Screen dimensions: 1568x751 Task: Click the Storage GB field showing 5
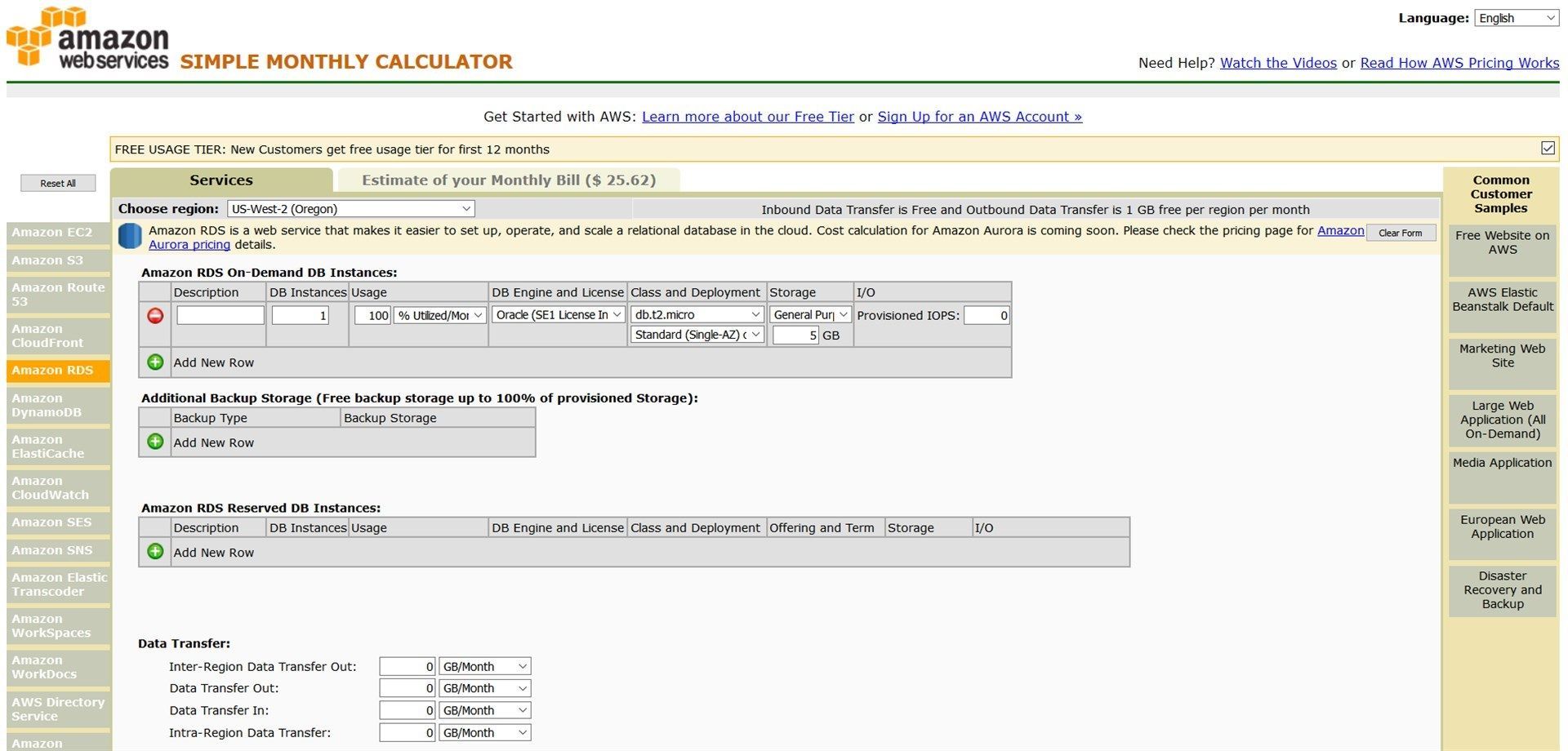click(x=795, y=336)
